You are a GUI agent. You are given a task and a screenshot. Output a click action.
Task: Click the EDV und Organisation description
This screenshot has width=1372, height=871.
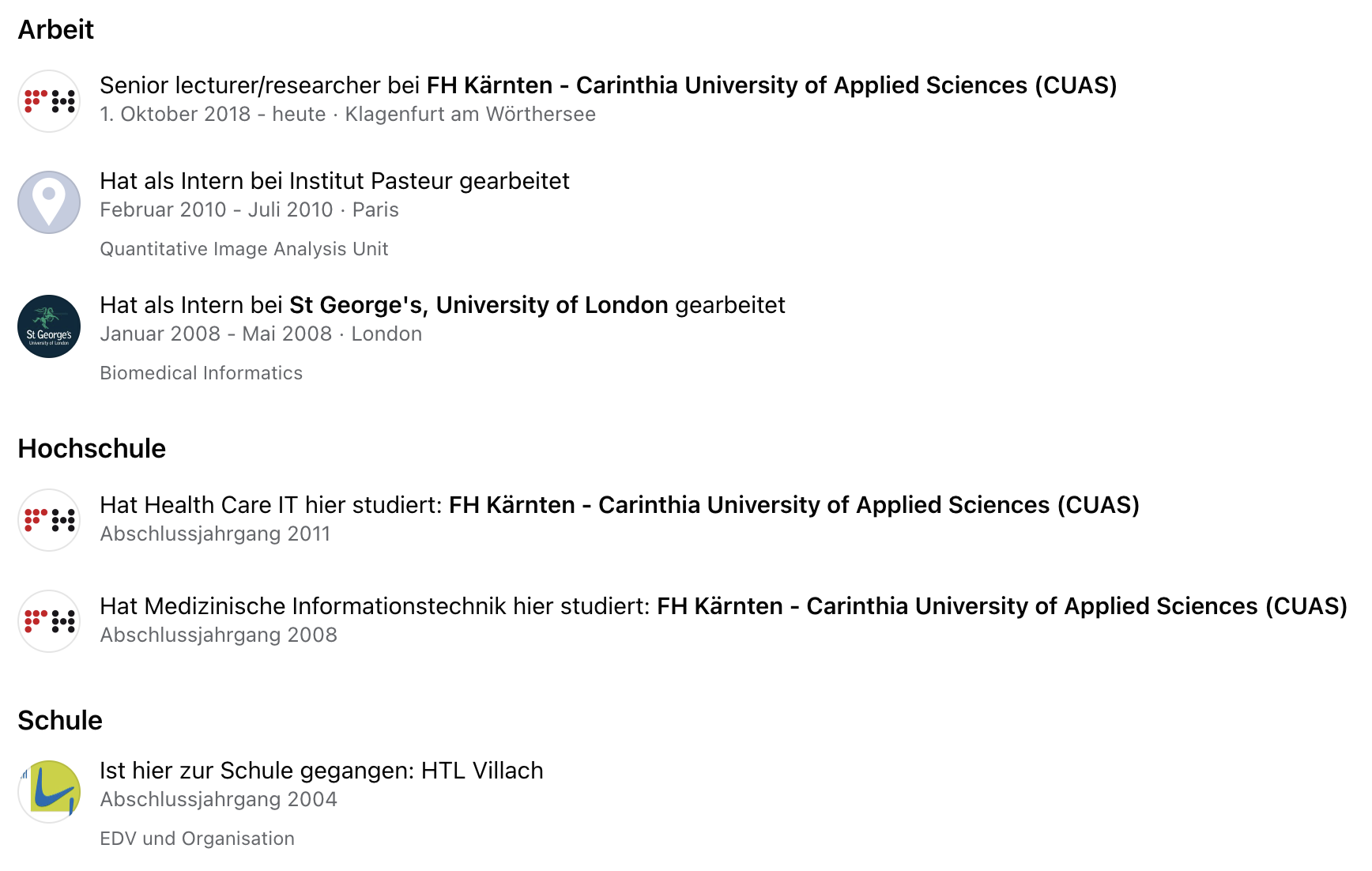coord(198,839)
